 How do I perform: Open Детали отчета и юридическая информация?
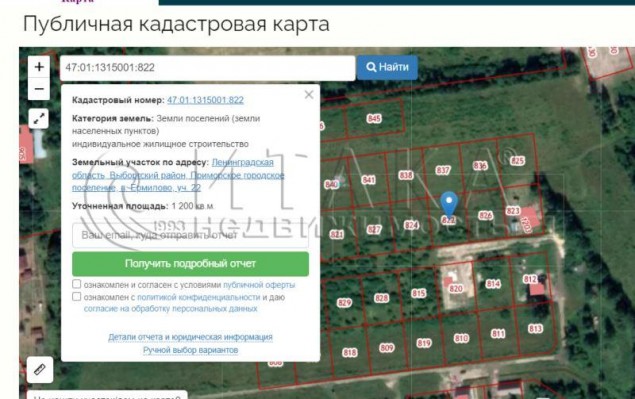pos(190,337)
